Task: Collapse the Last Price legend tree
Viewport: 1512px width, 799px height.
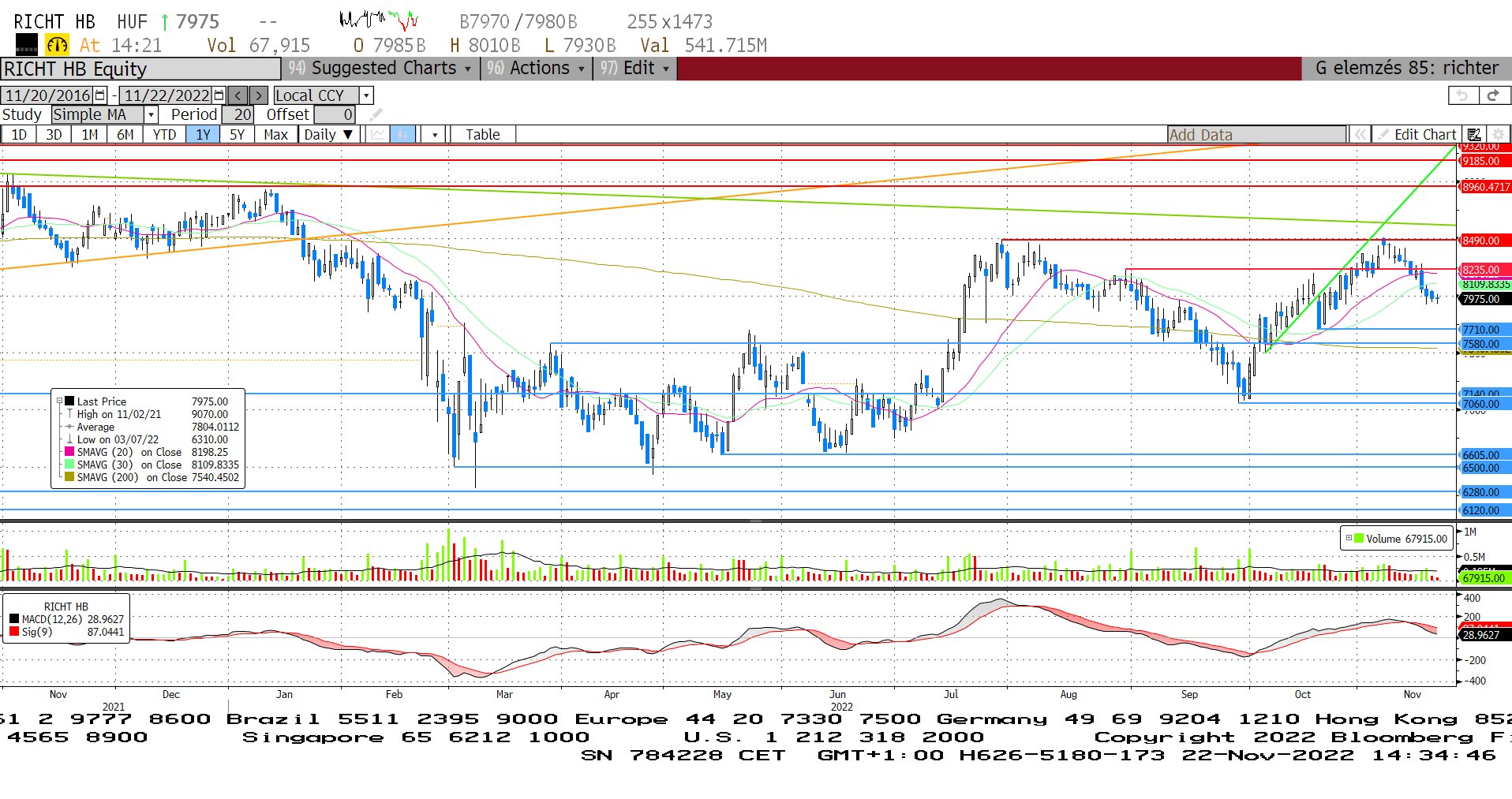Action: click(59, 401)
